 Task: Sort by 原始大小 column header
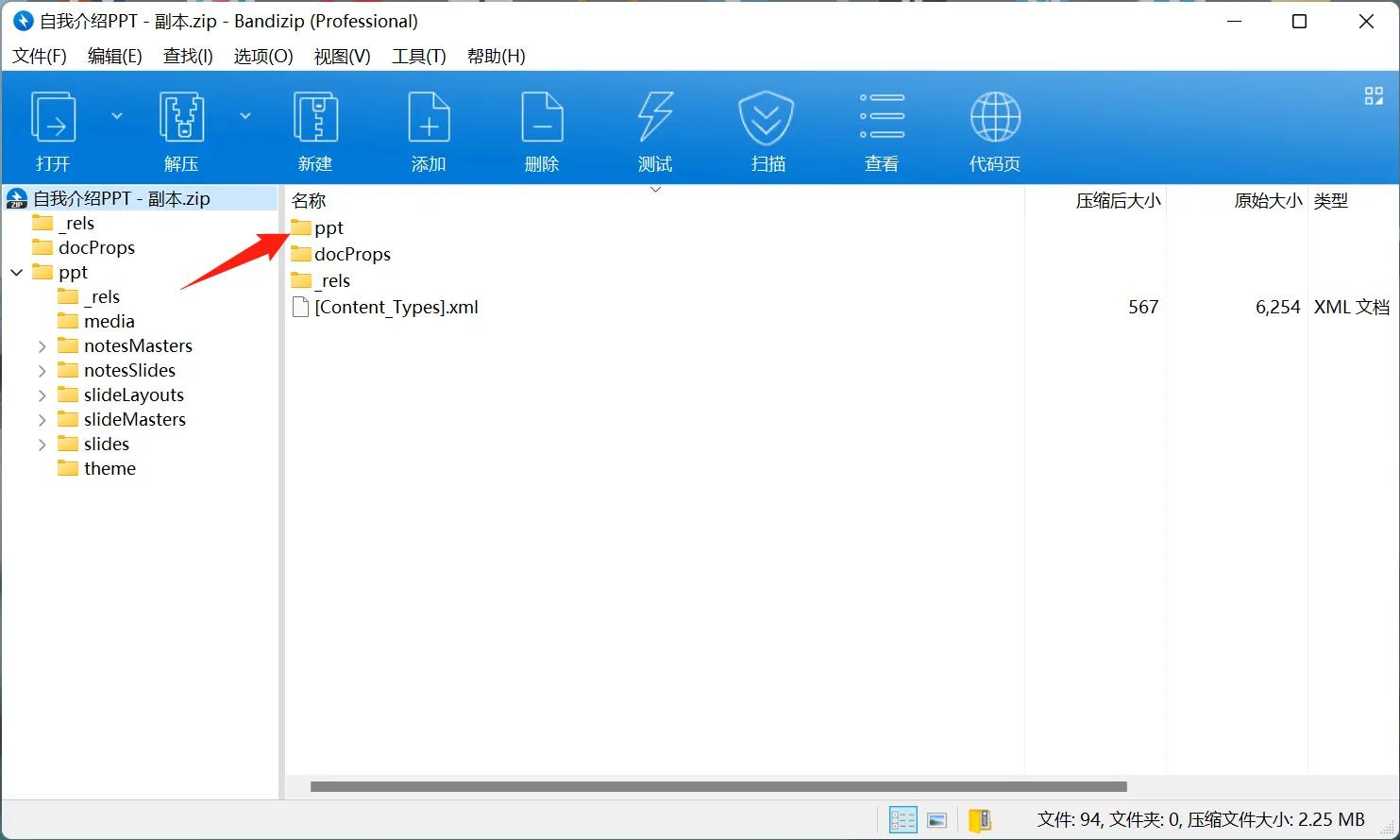(x=1268, y=201)
